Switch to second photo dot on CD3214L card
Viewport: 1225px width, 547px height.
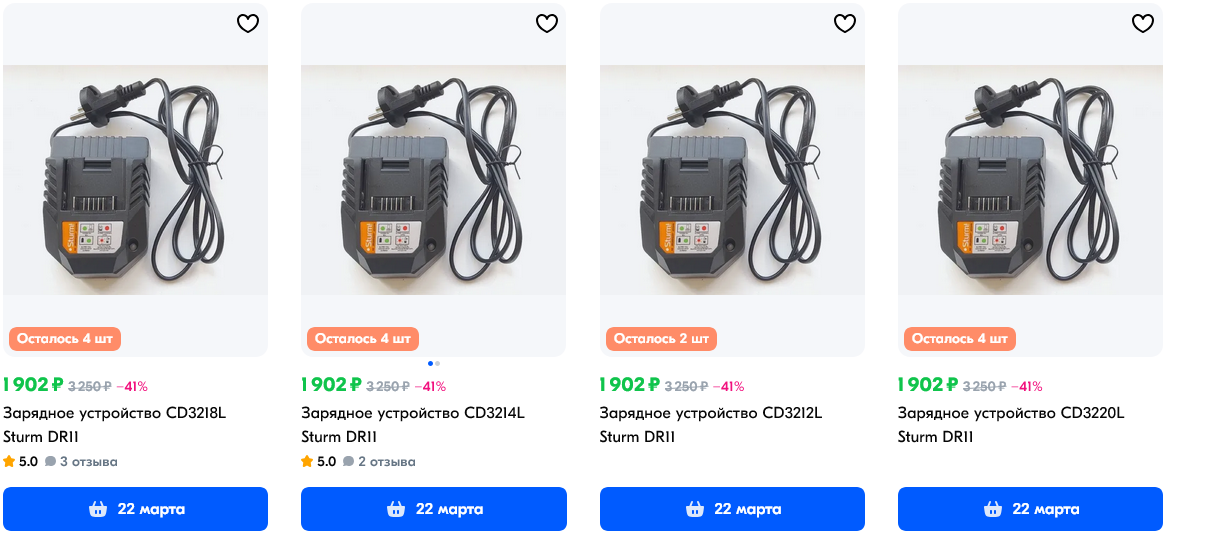438,363
